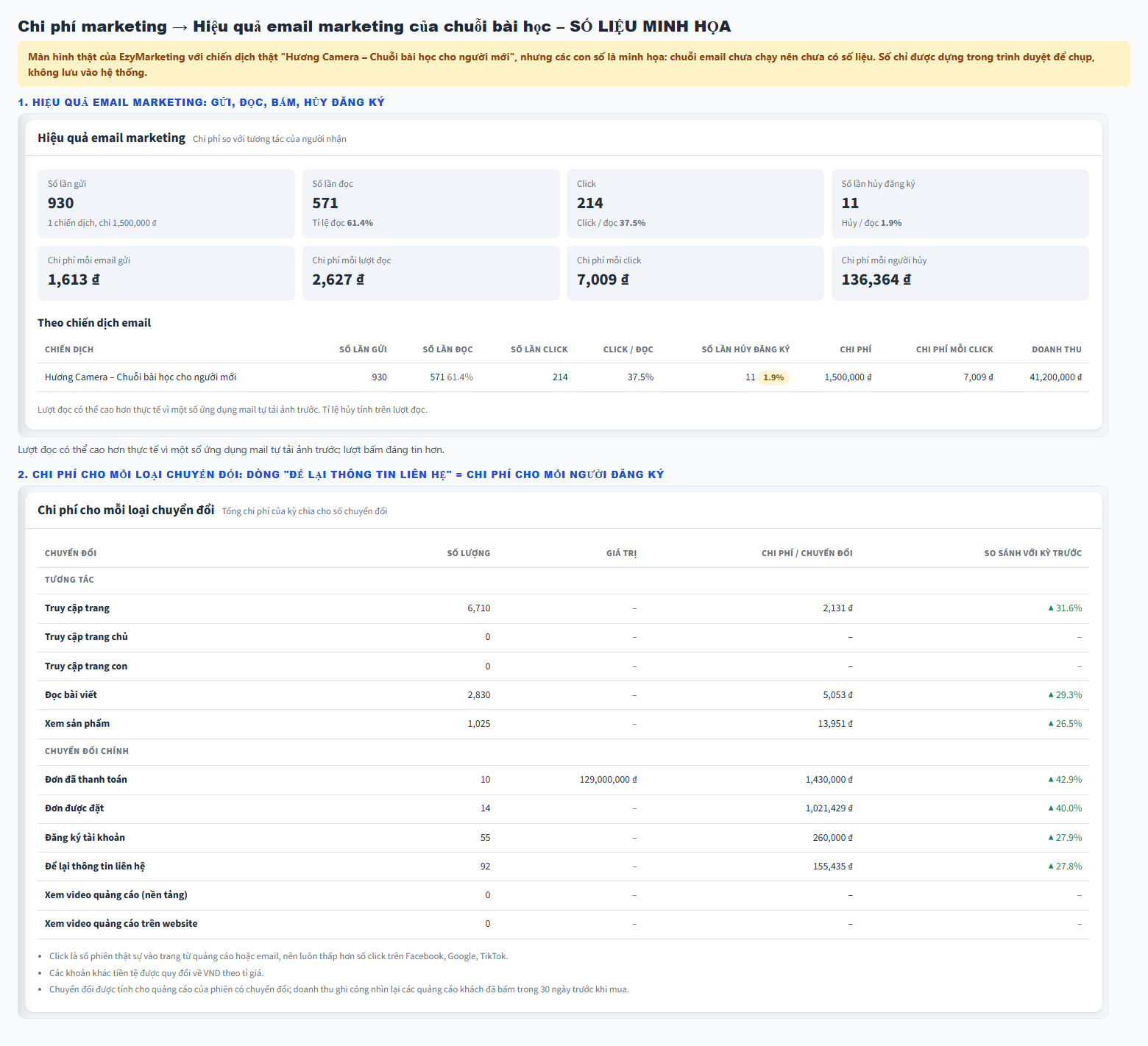Image resolution: width=1148 pixels, height=1046 pixels.
Task: Click the "Hủy / đọc 1.9%" card line
Action: point(871,223)
